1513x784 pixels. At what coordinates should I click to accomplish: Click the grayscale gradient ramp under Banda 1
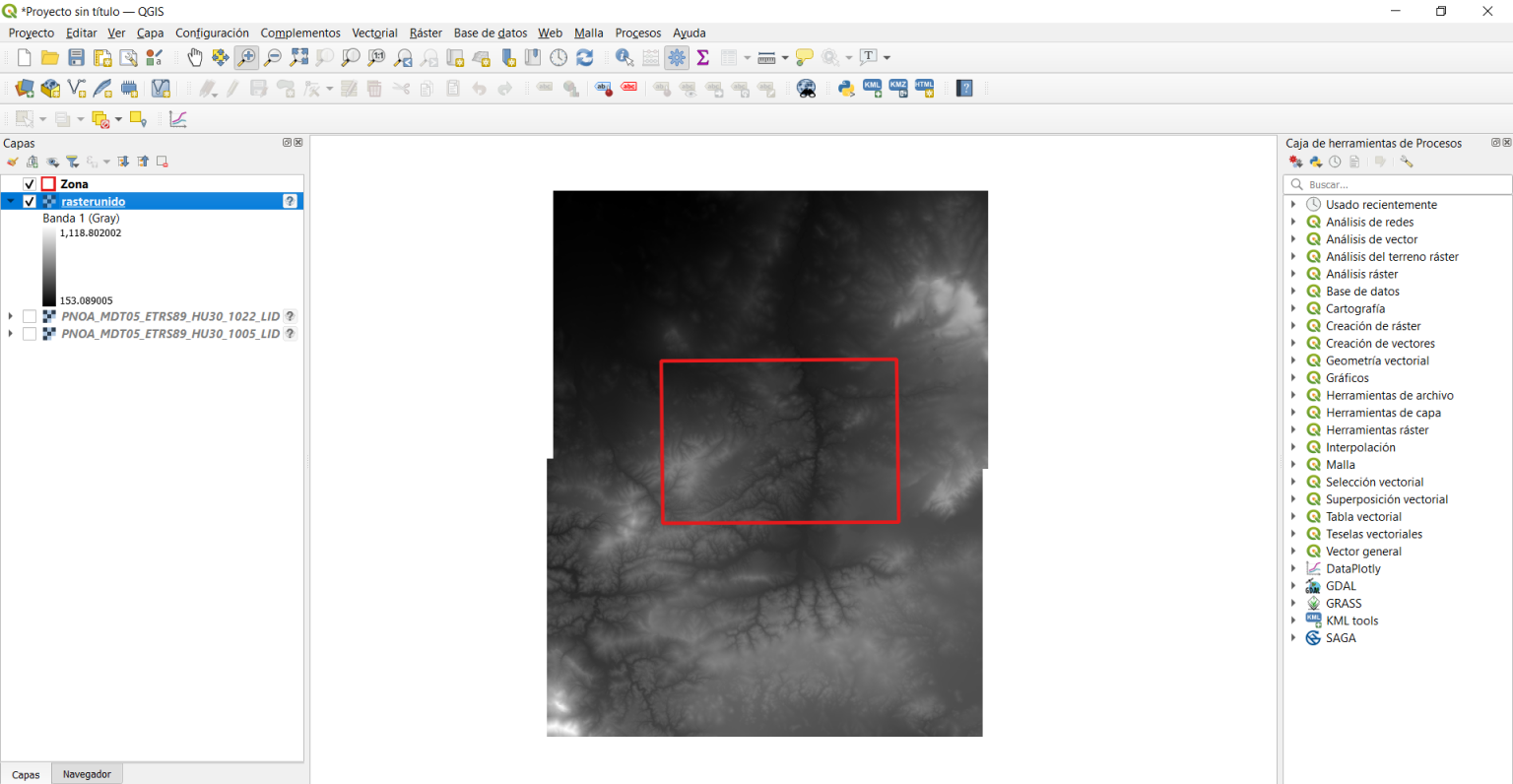pyautogui.click(x=49, y=264)
